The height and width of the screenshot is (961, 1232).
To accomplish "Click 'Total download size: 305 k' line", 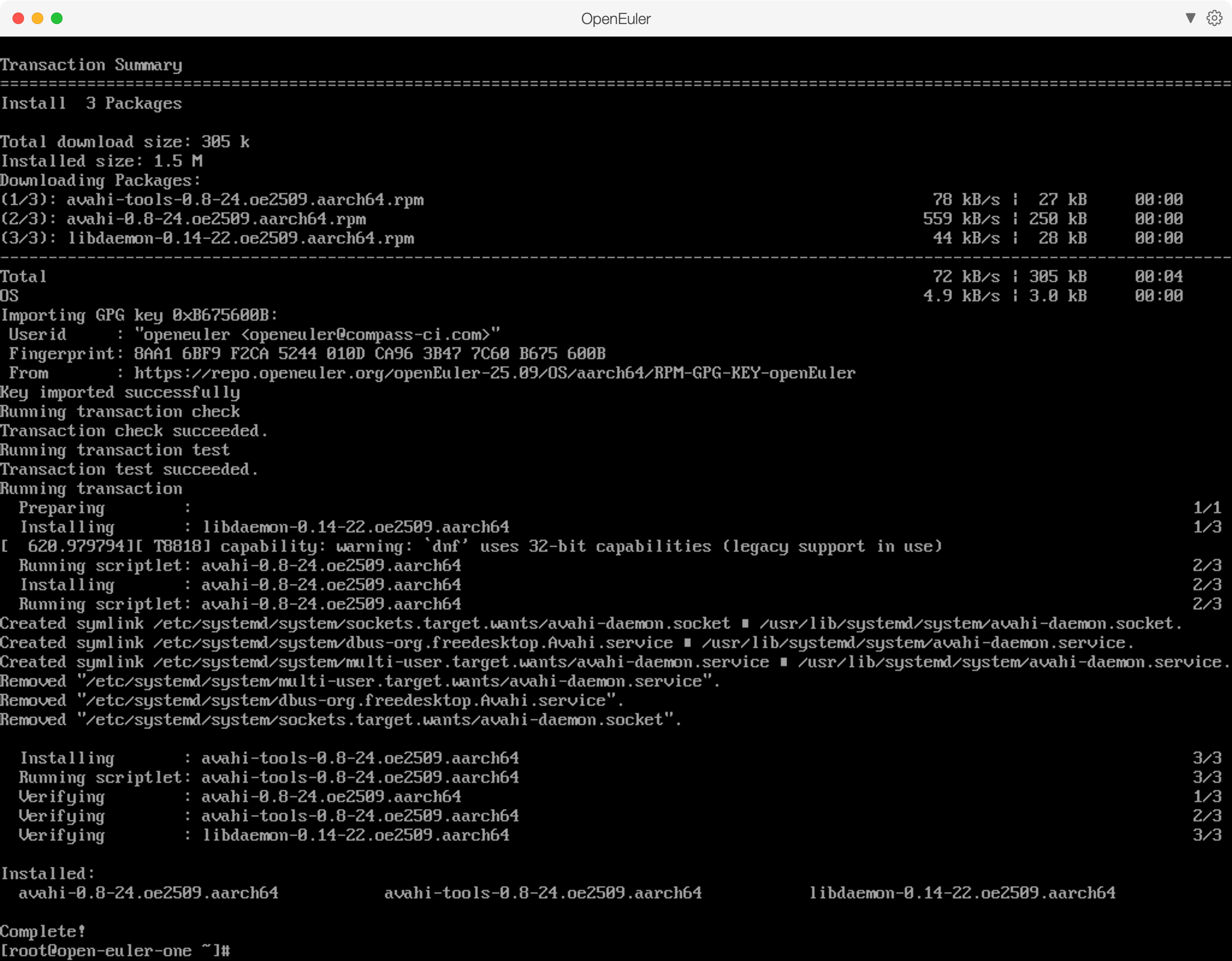I will [x=125, y=141].
